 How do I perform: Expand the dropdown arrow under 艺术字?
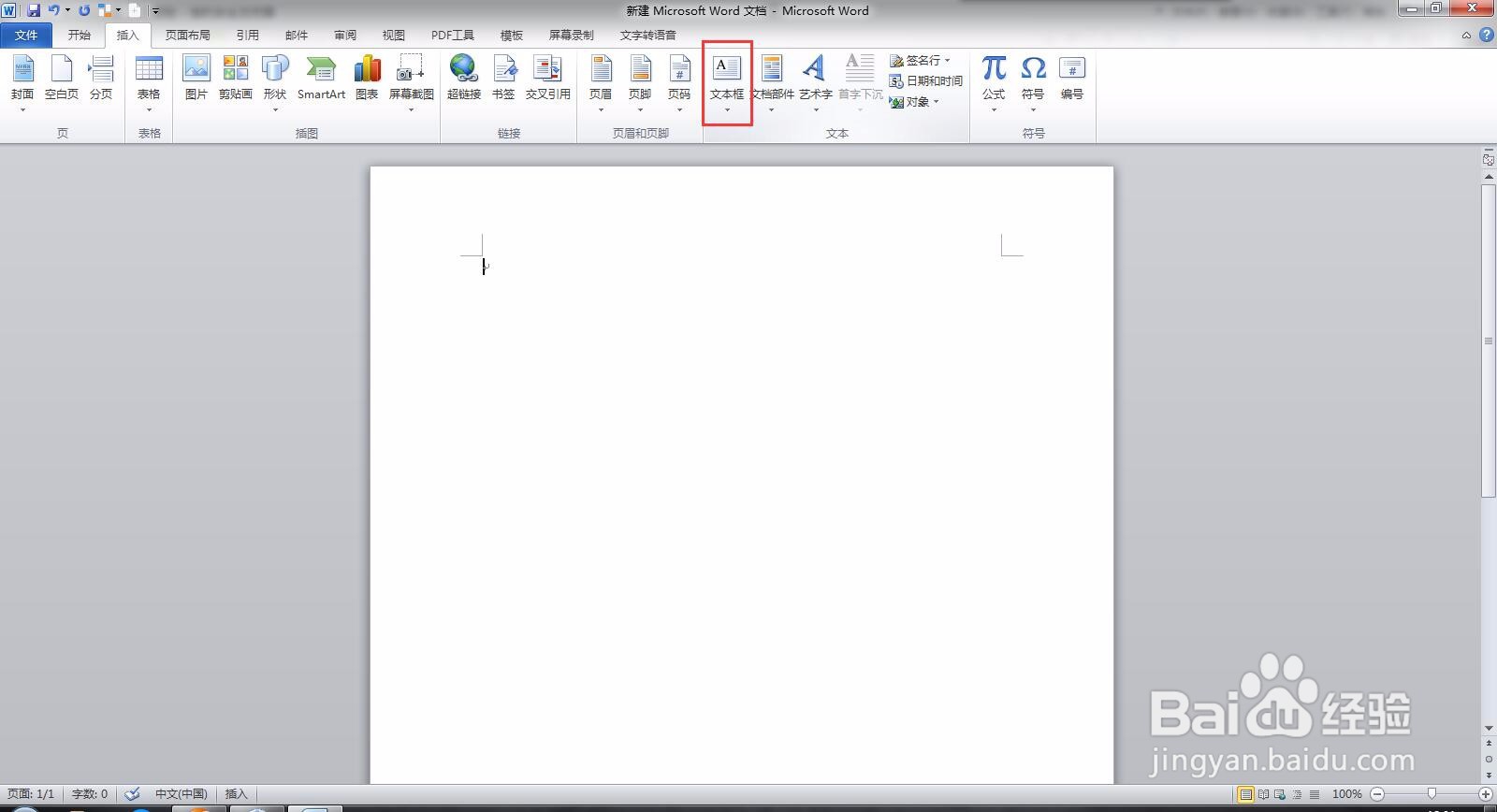815,110
